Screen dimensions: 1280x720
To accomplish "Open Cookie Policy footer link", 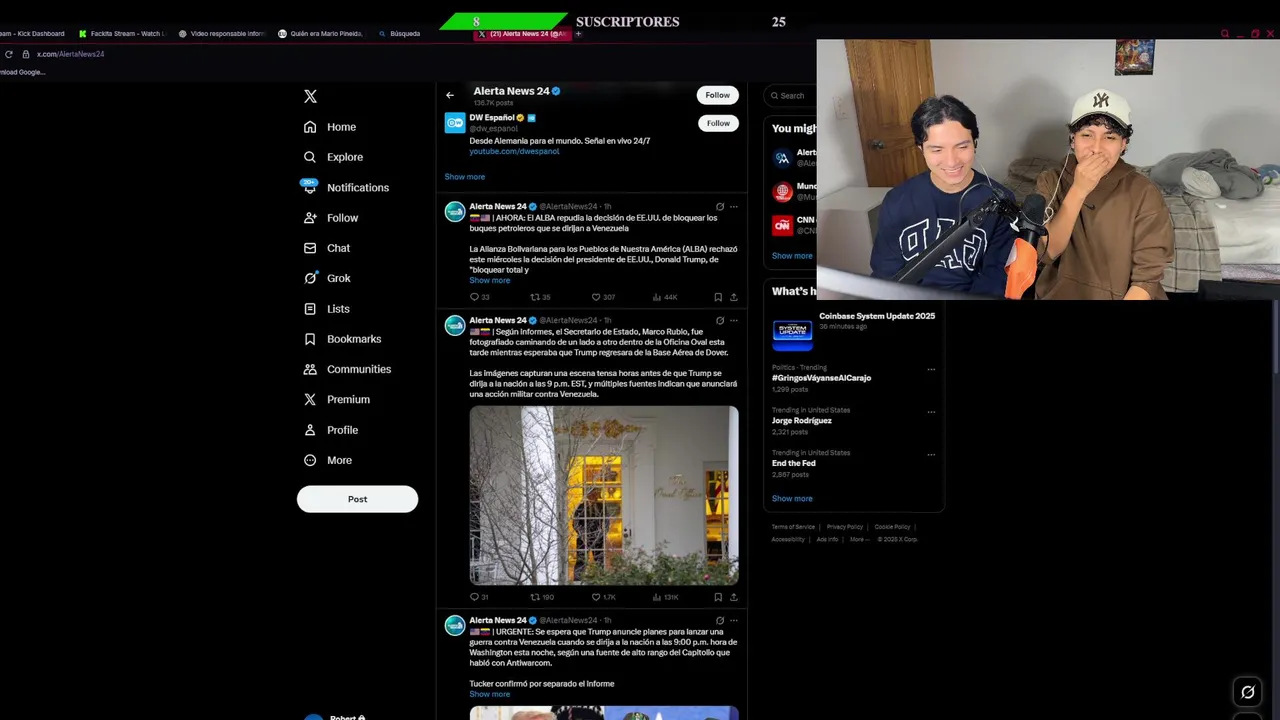I will click(x=892, y=527).
